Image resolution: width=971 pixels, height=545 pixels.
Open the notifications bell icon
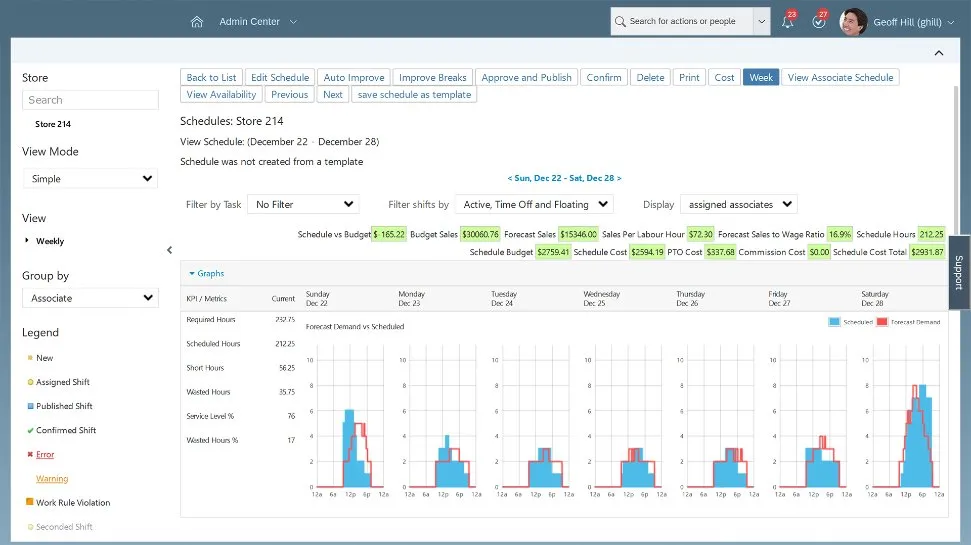click(788, 21)
